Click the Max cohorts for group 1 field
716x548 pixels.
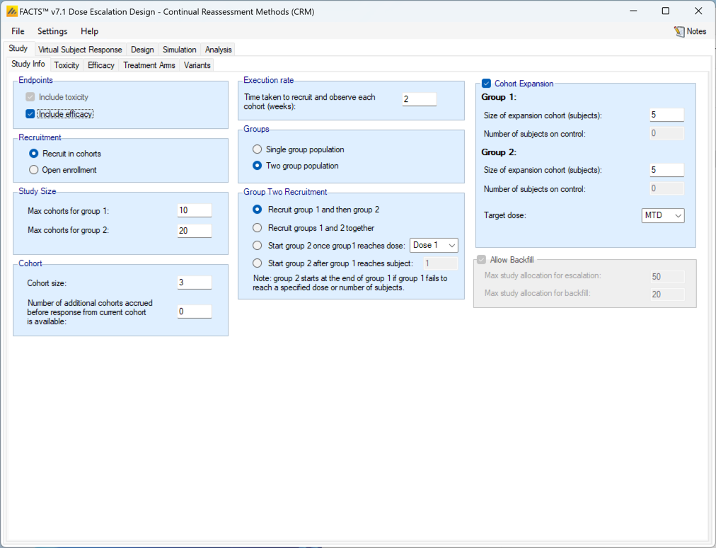tap(194, 210)
